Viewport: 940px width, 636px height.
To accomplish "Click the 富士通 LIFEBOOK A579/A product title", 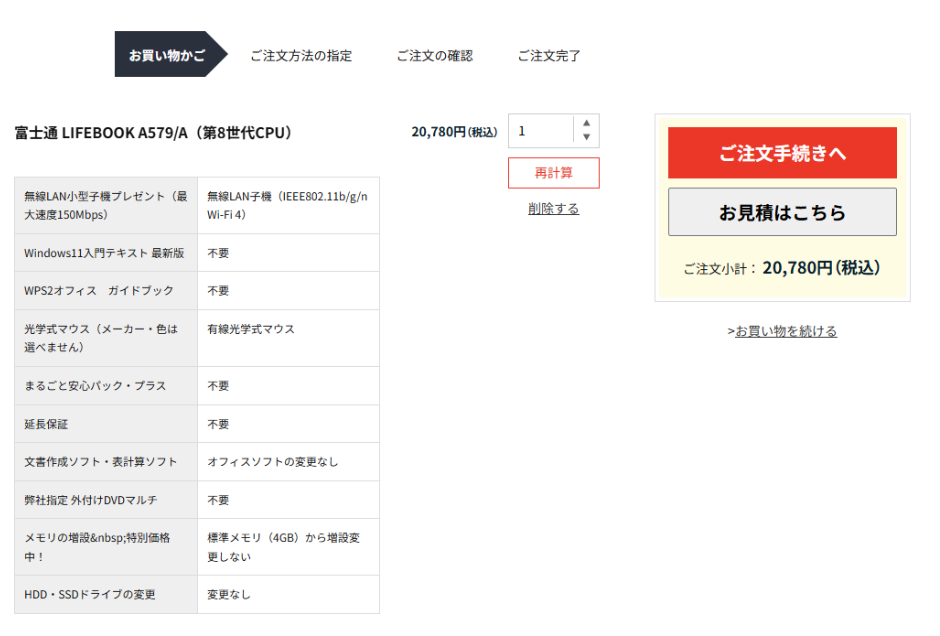I will click(x=153, y=132).
